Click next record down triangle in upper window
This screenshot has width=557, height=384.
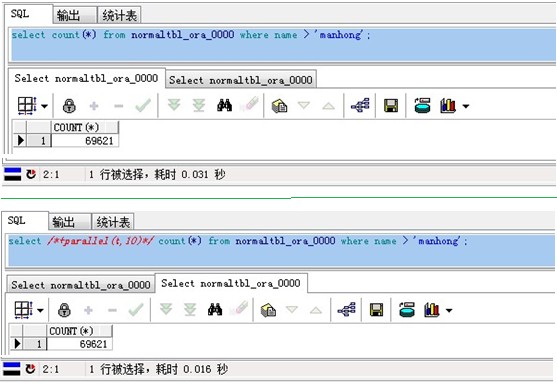pyautogui.click(x=304, y=106)
